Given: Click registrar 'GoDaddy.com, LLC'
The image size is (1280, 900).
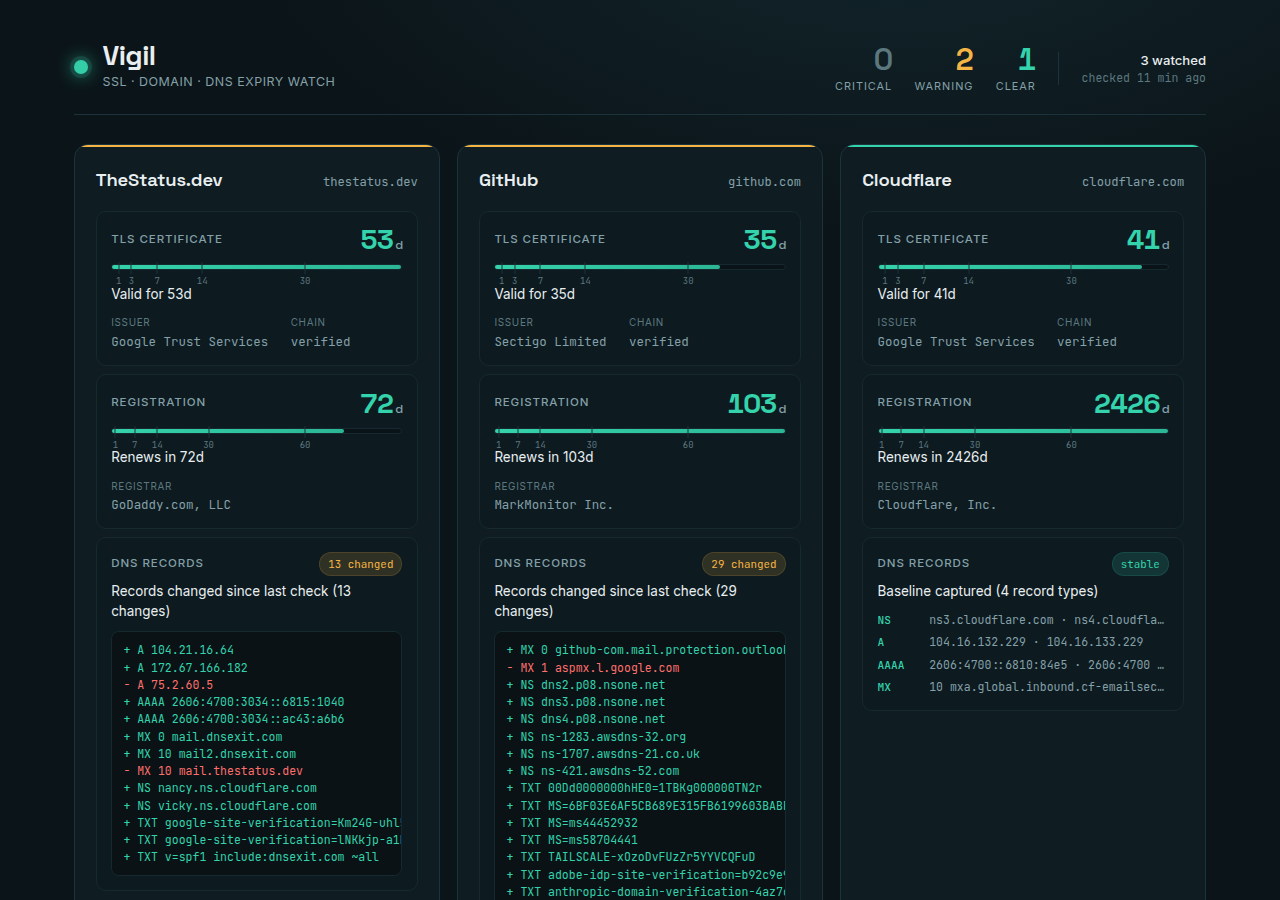Looking at the screenshot, I should coord(171,505).
